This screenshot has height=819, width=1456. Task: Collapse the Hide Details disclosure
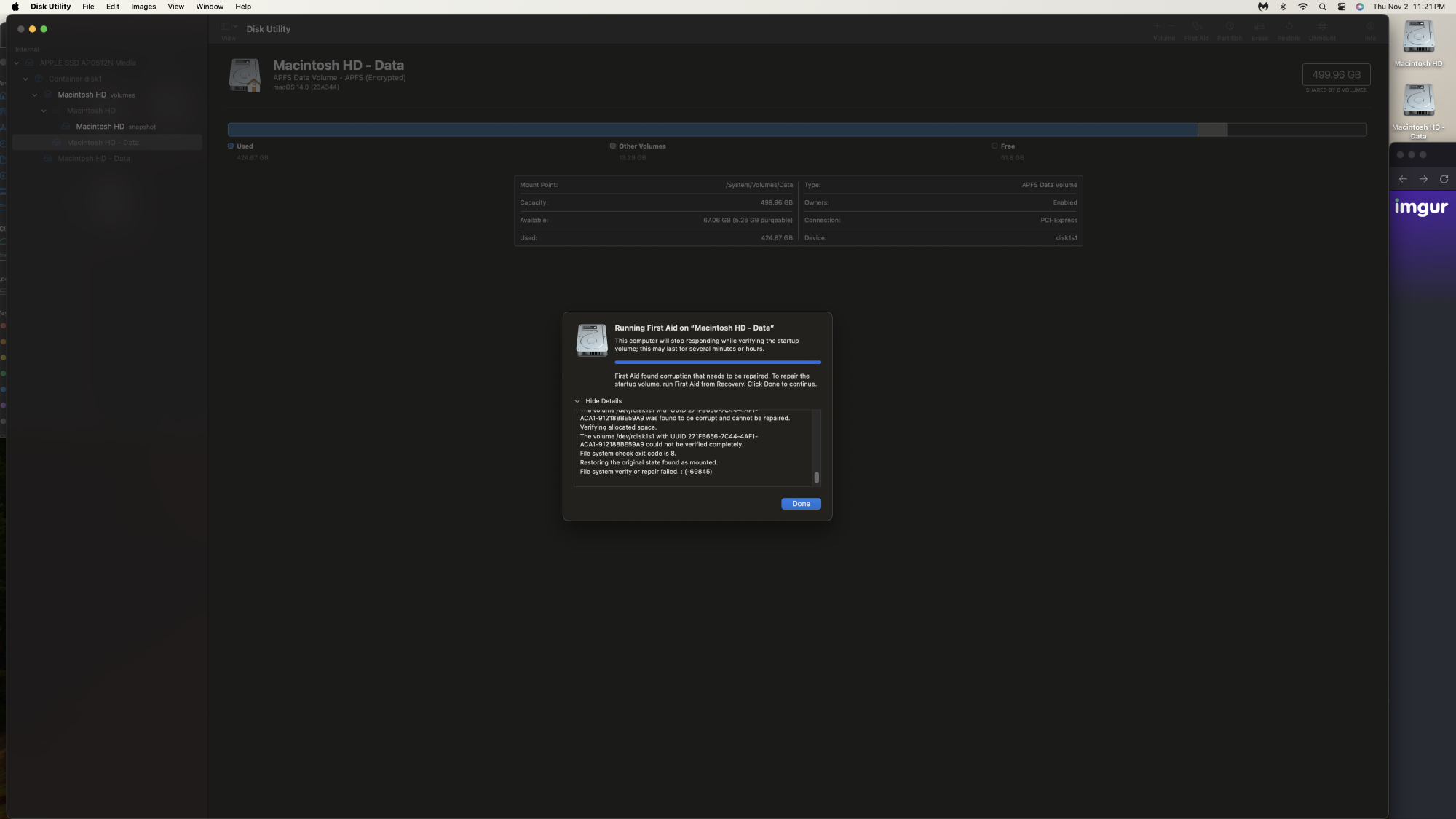tap(577, 401)
